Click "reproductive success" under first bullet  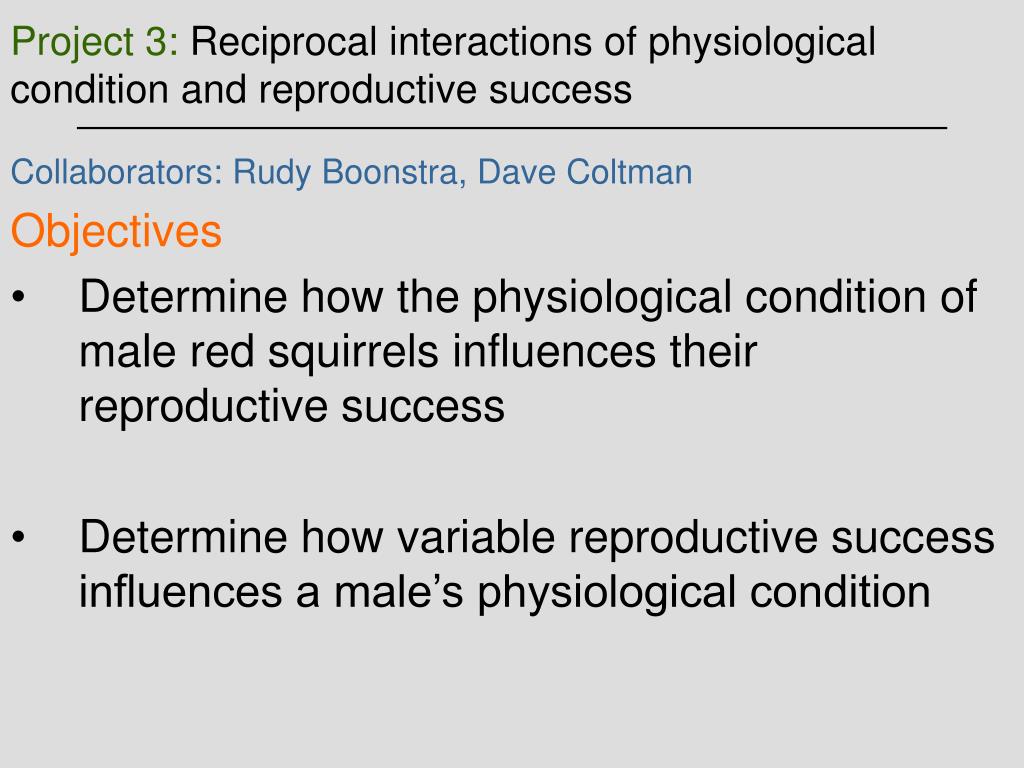point(292,408)
